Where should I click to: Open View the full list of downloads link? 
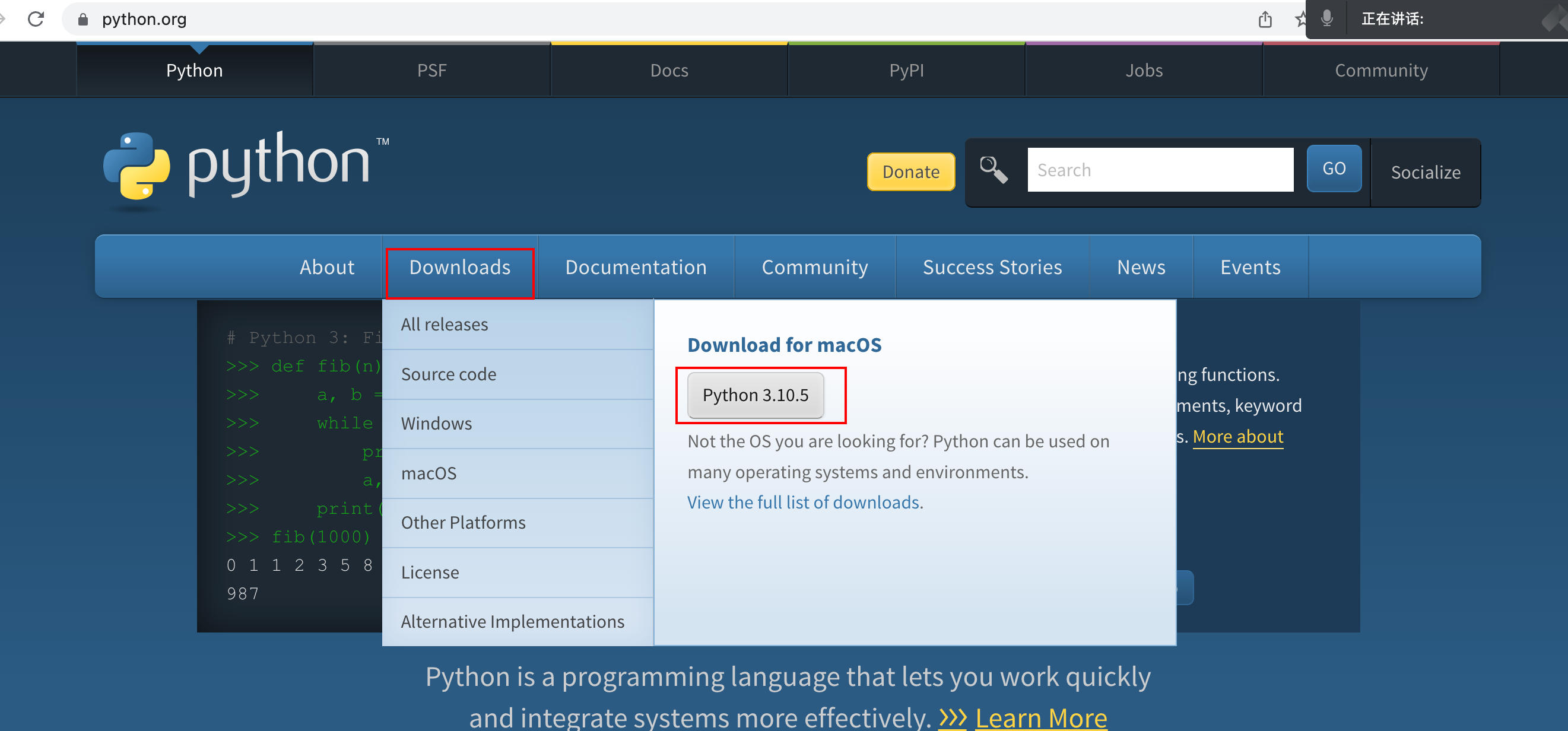(x=804, y=502)
